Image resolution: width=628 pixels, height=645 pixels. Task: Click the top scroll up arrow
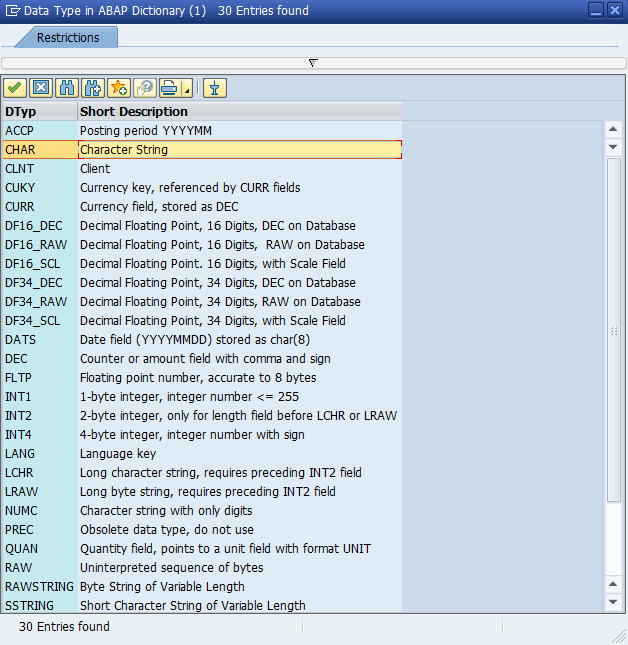[x=613, y=129]
